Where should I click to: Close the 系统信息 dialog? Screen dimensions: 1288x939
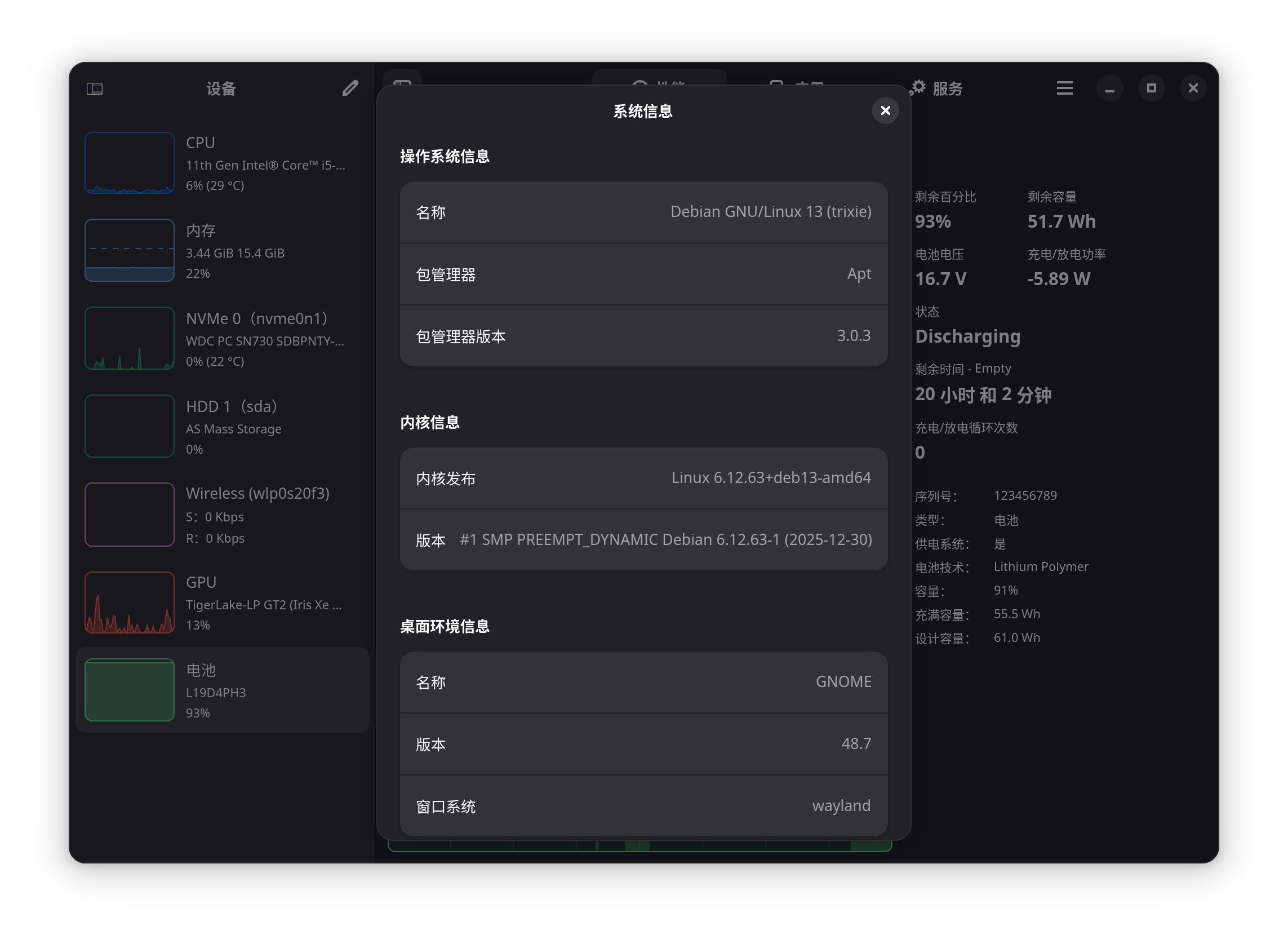click(x=885, y=110)
